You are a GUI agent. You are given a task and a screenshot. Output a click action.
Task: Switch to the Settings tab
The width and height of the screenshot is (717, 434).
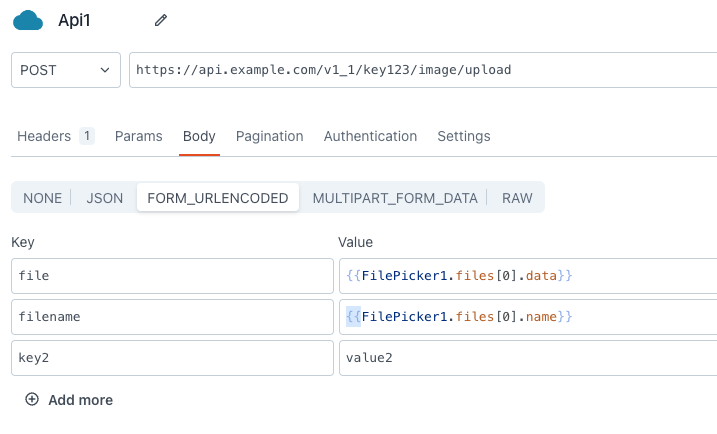tap(464, 136)
